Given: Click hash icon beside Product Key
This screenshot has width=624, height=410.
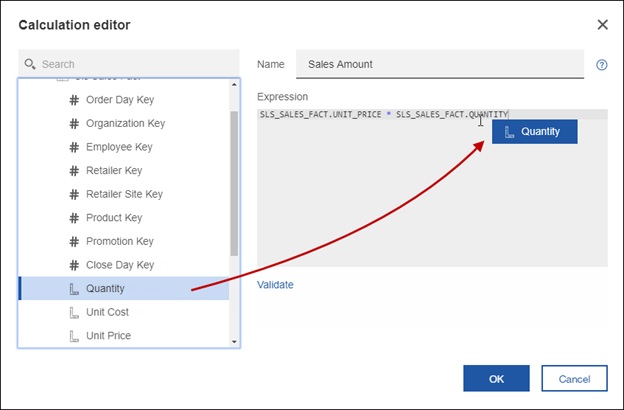Looking at the screenshot, I should [x=74, y=218].
